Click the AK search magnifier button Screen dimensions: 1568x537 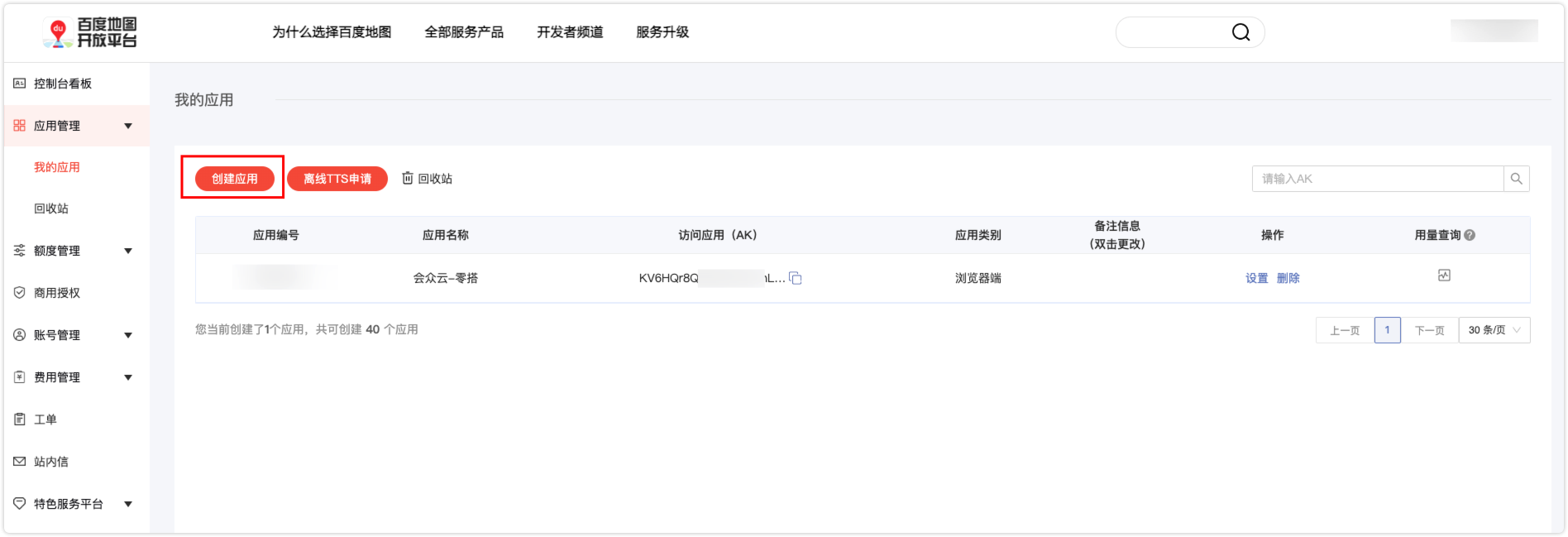[x=1516, y=179]
